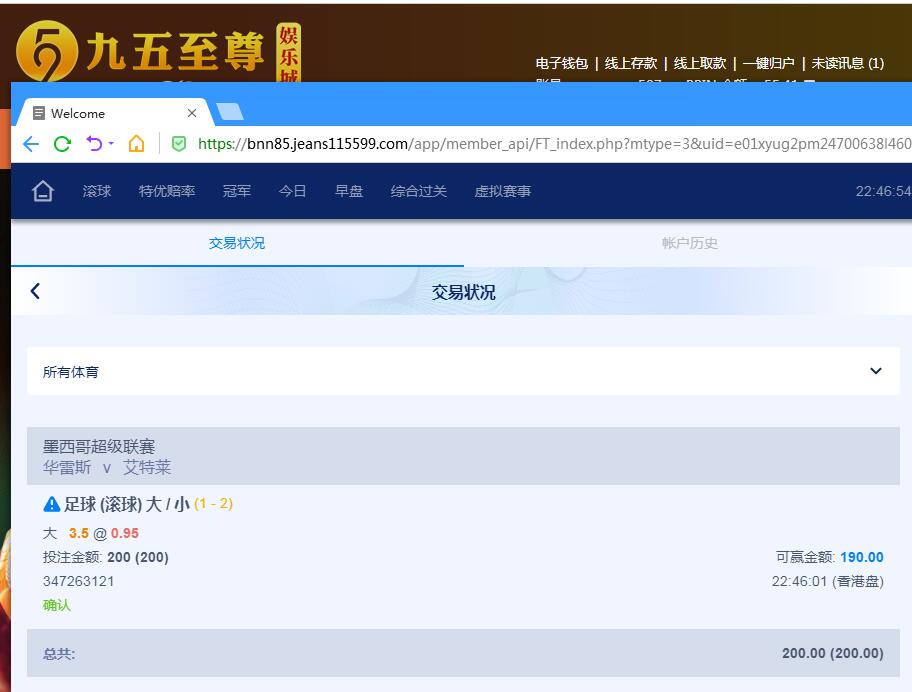Viewport: 912px width, 692px height.
Task: Go to the sportsbook home icon
Action: click(x=42, y=191)
